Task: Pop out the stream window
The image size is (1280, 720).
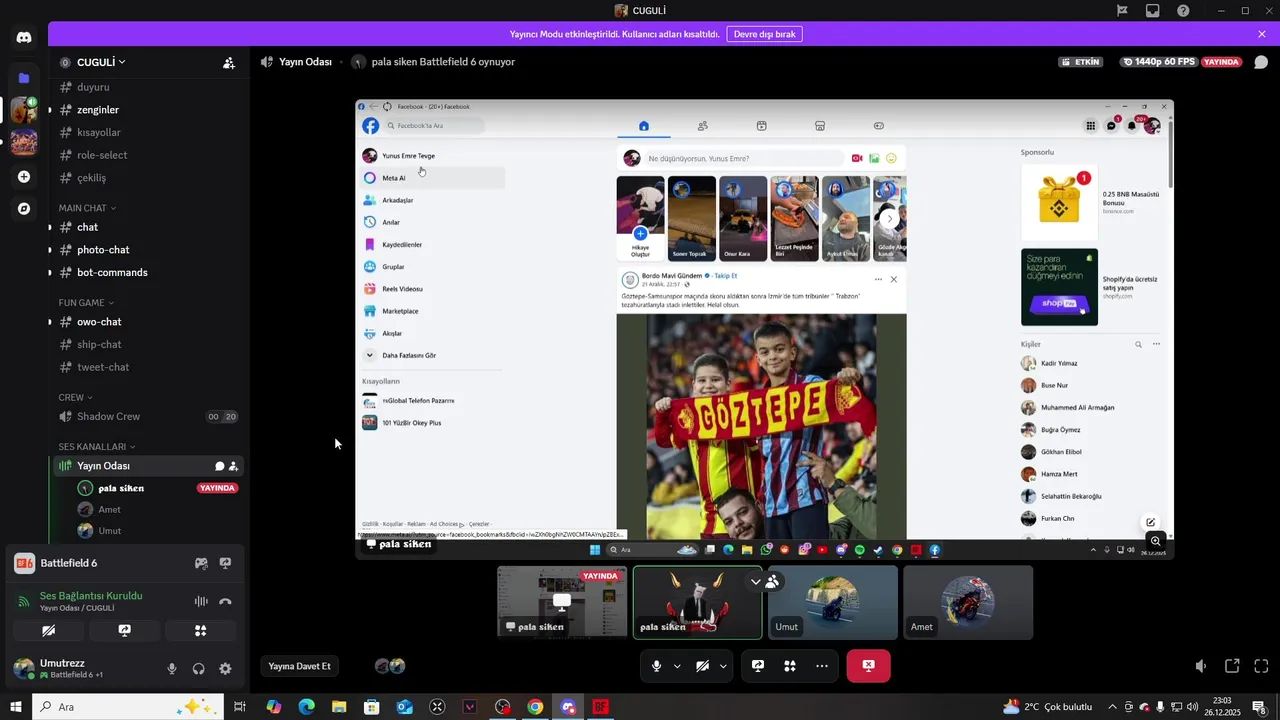Action: (1232, 666)
